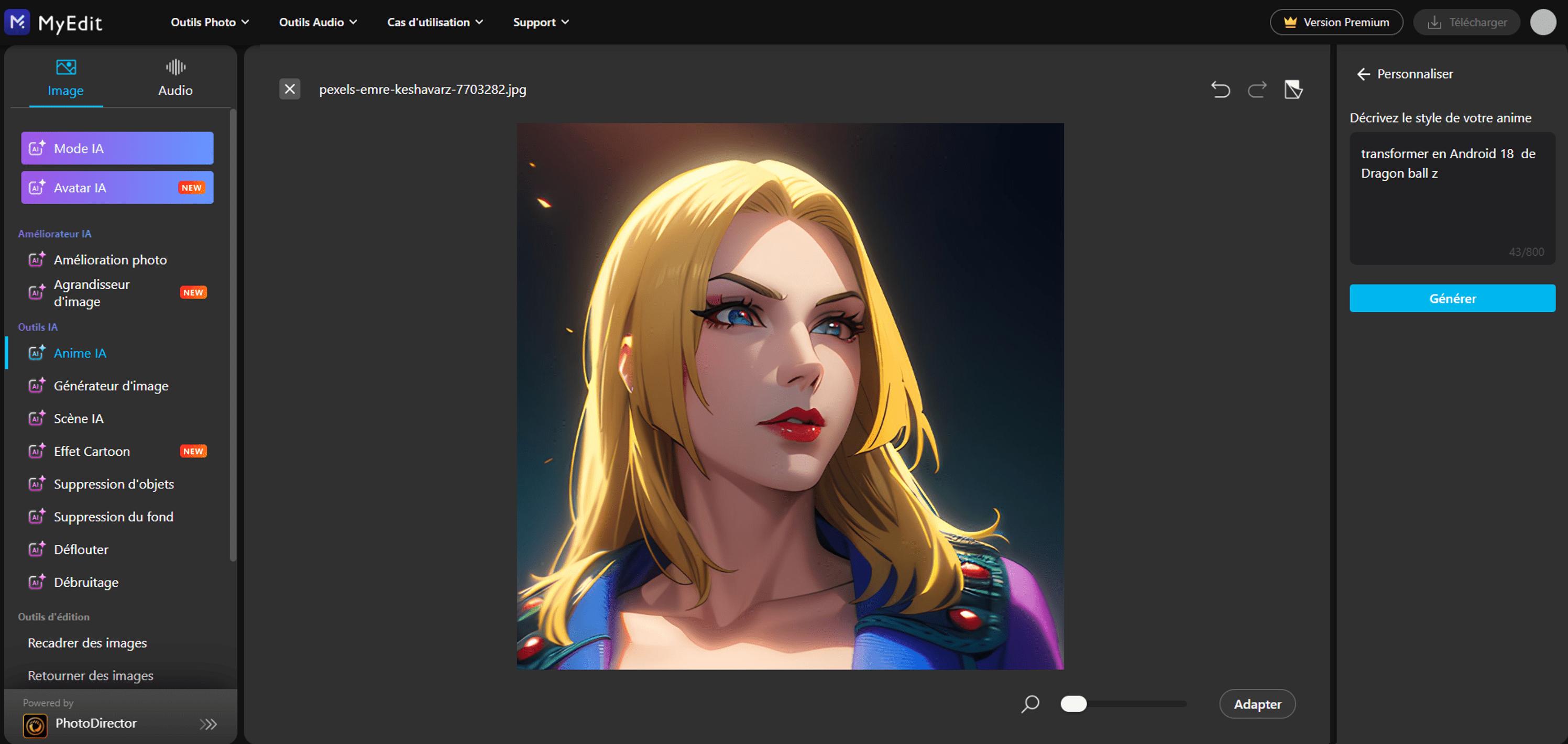
Task: Expand the PhotoDirector chevron arrows
Action: pyautogui.click(x=208, y=724)
